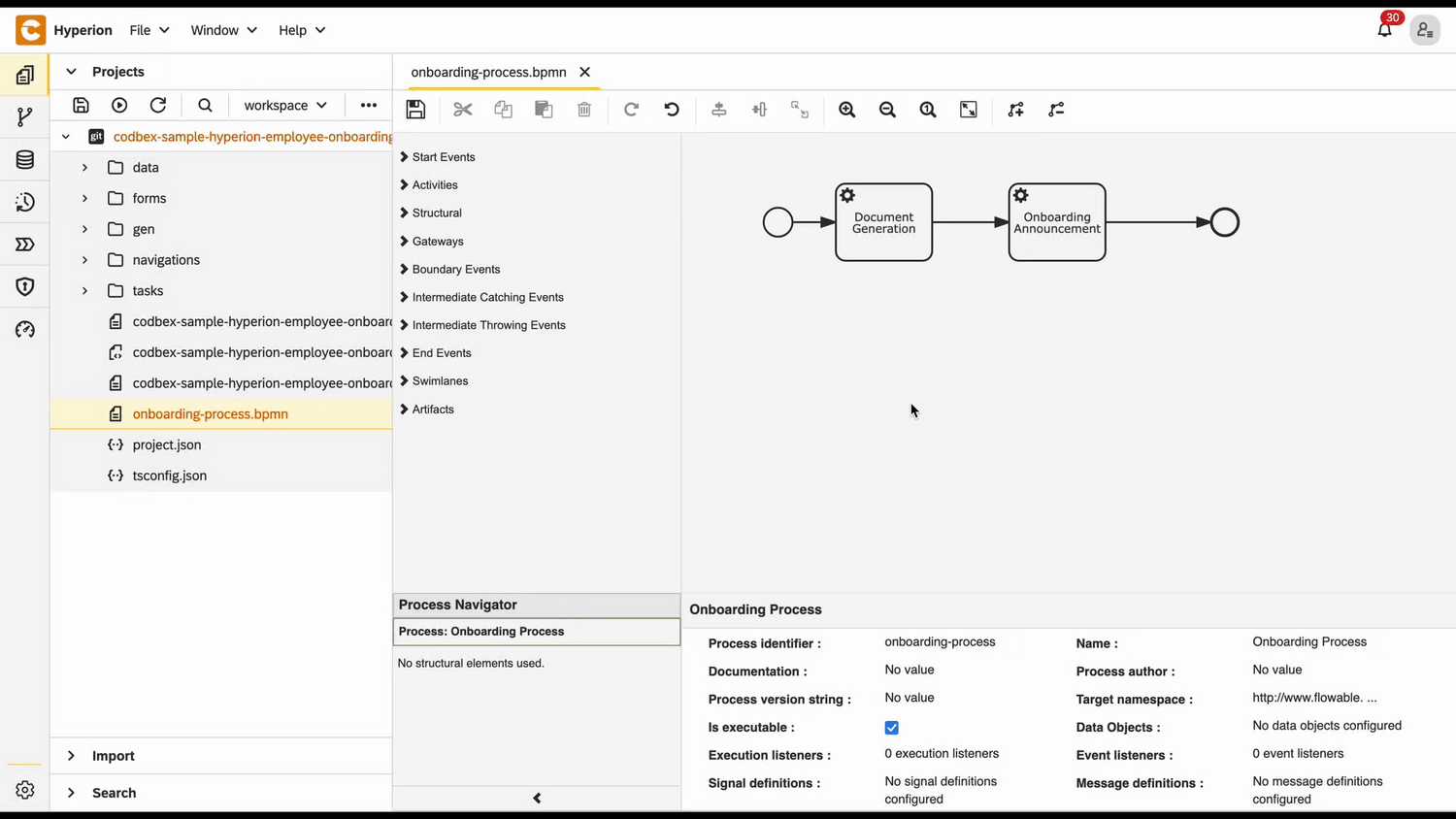Select the end event circle
The image size is (1456, 819).
point(1225,222)
